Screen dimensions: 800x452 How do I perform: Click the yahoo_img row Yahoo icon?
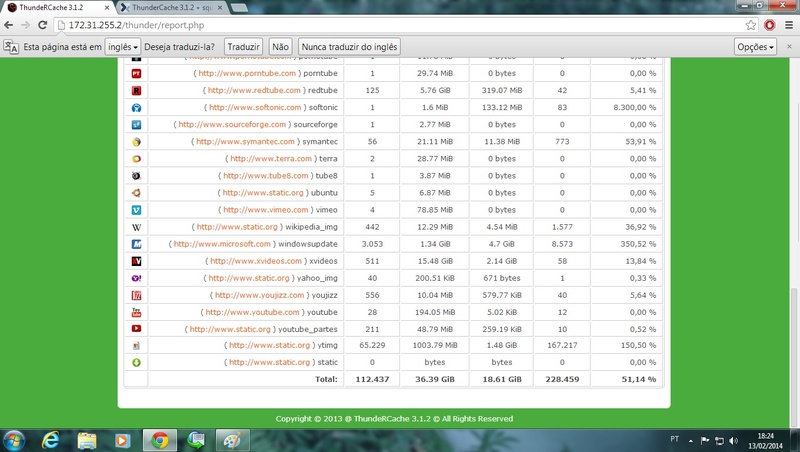[x=136, y=279]
